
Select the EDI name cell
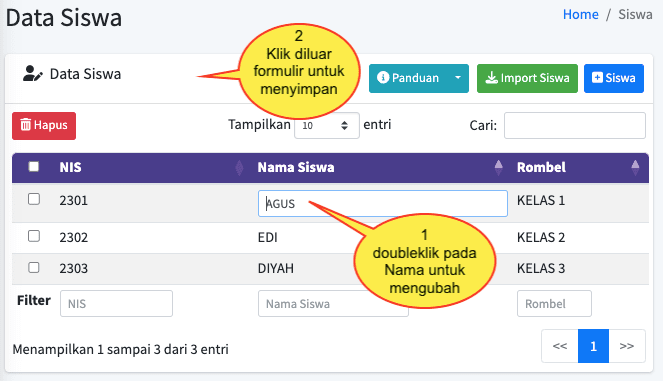[x=268, y=238]
